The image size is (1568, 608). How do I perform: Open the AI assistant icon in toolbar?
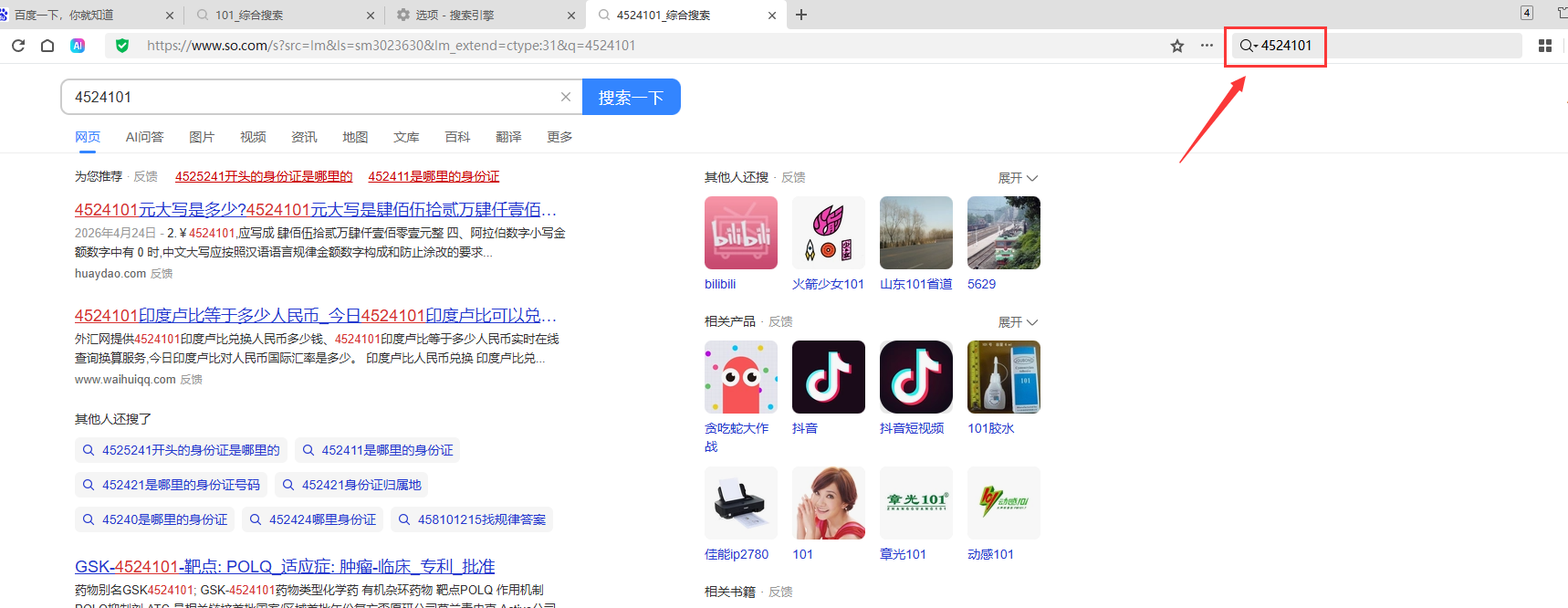pyautogui.click(x=78, y=46)
